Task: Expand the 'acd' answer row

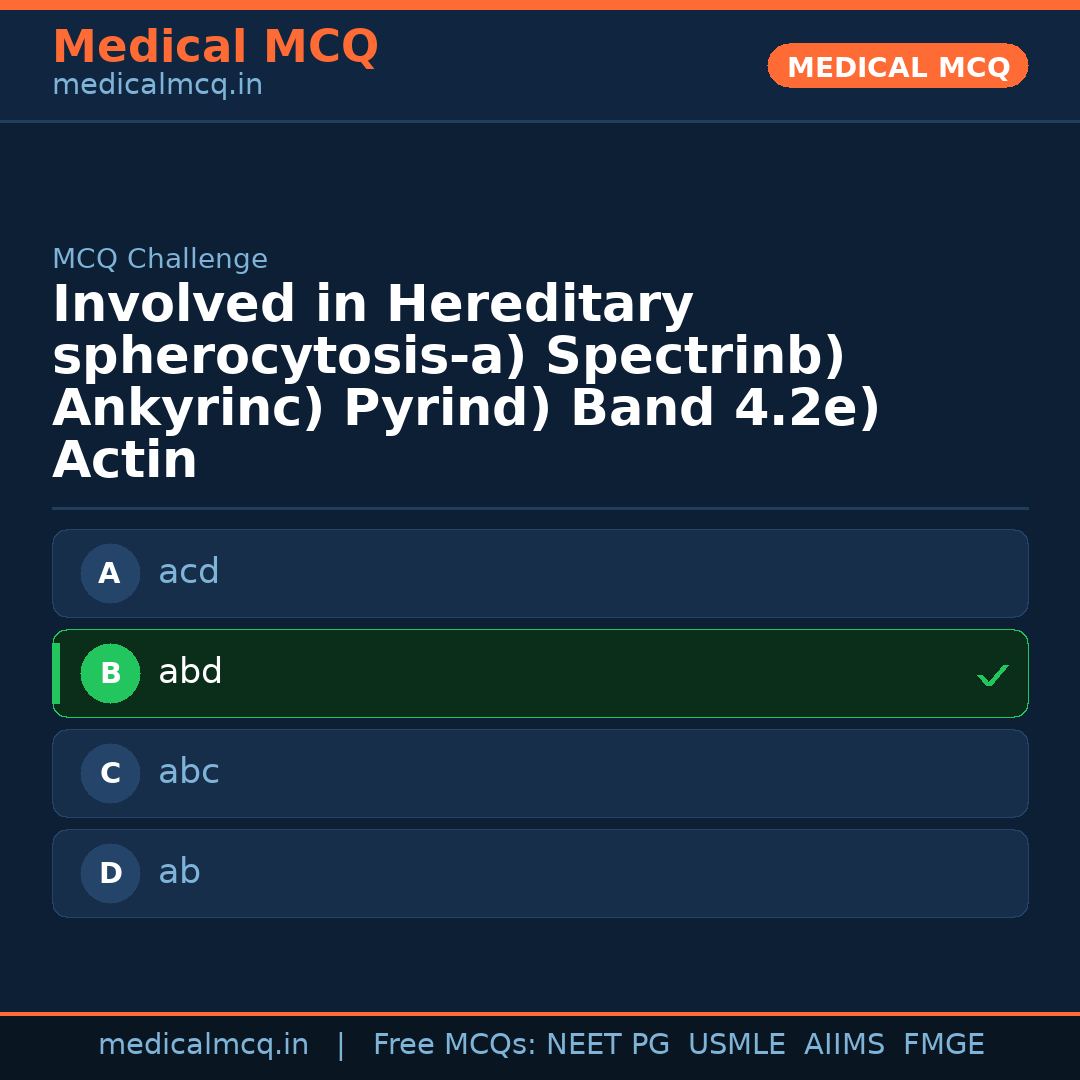Action: click(540, 573)
